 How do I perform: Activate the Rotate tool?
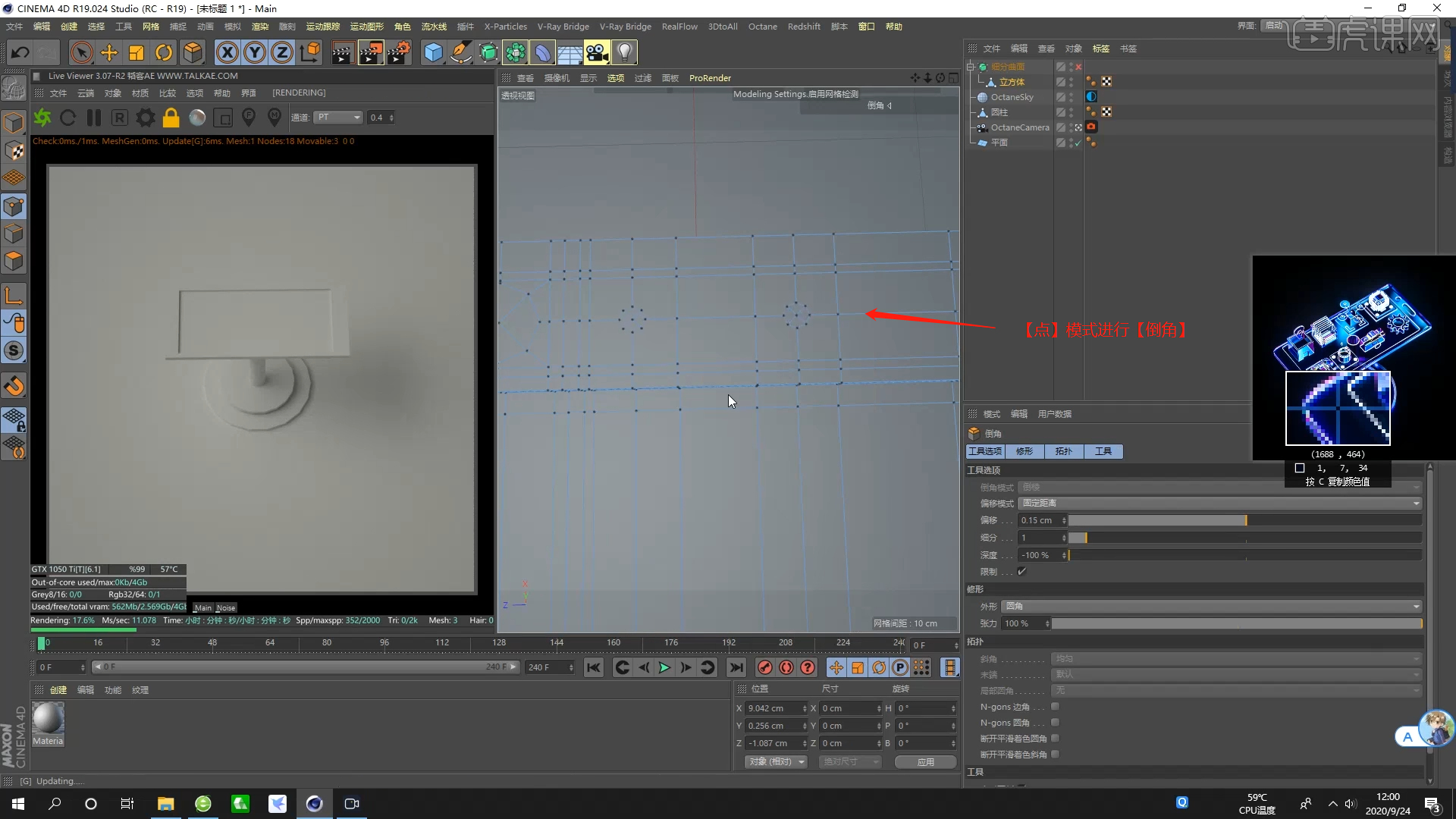point(164,52)
